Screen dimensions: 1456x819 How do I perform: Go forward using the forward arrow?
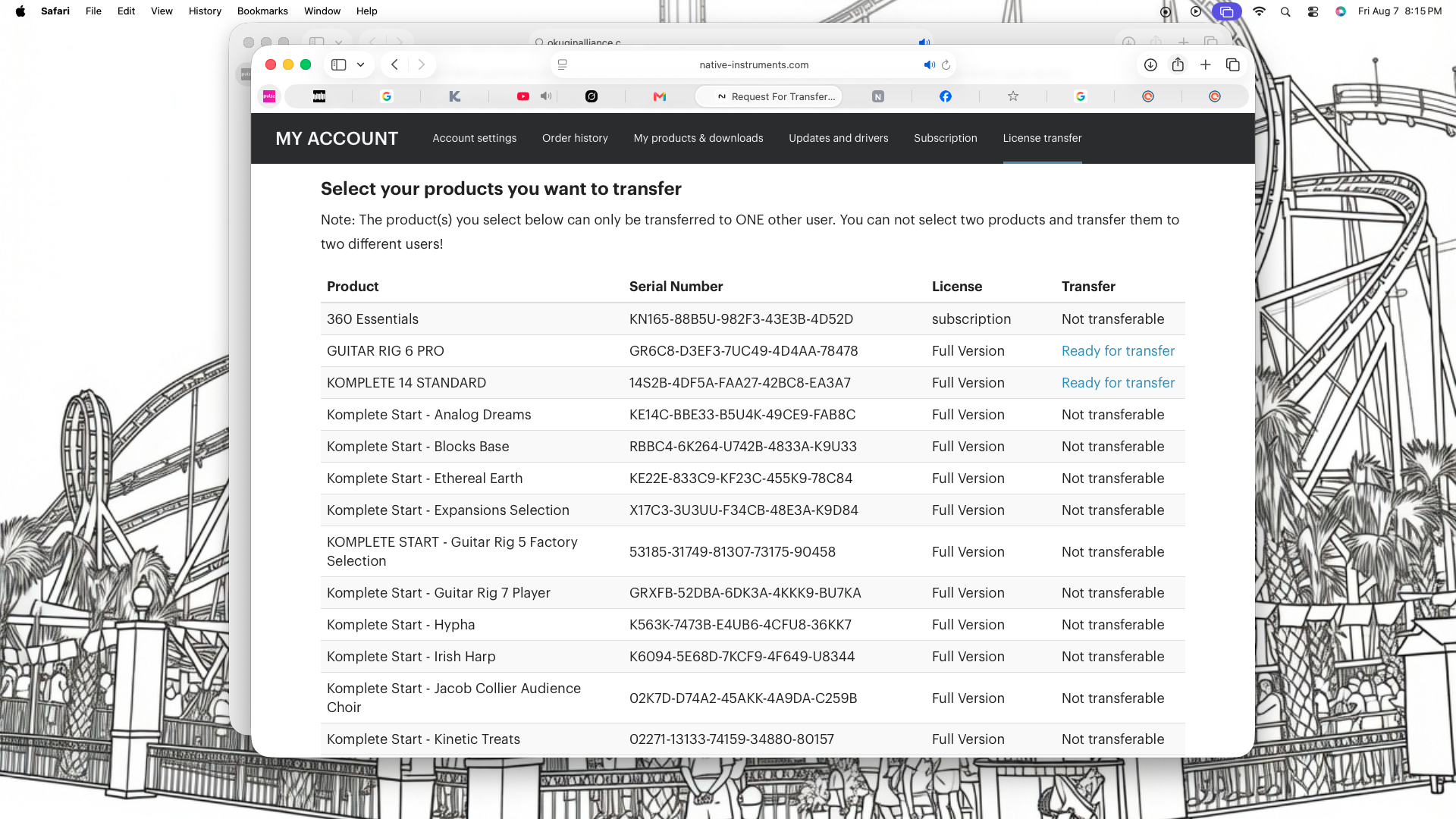(x=422, y=65)
